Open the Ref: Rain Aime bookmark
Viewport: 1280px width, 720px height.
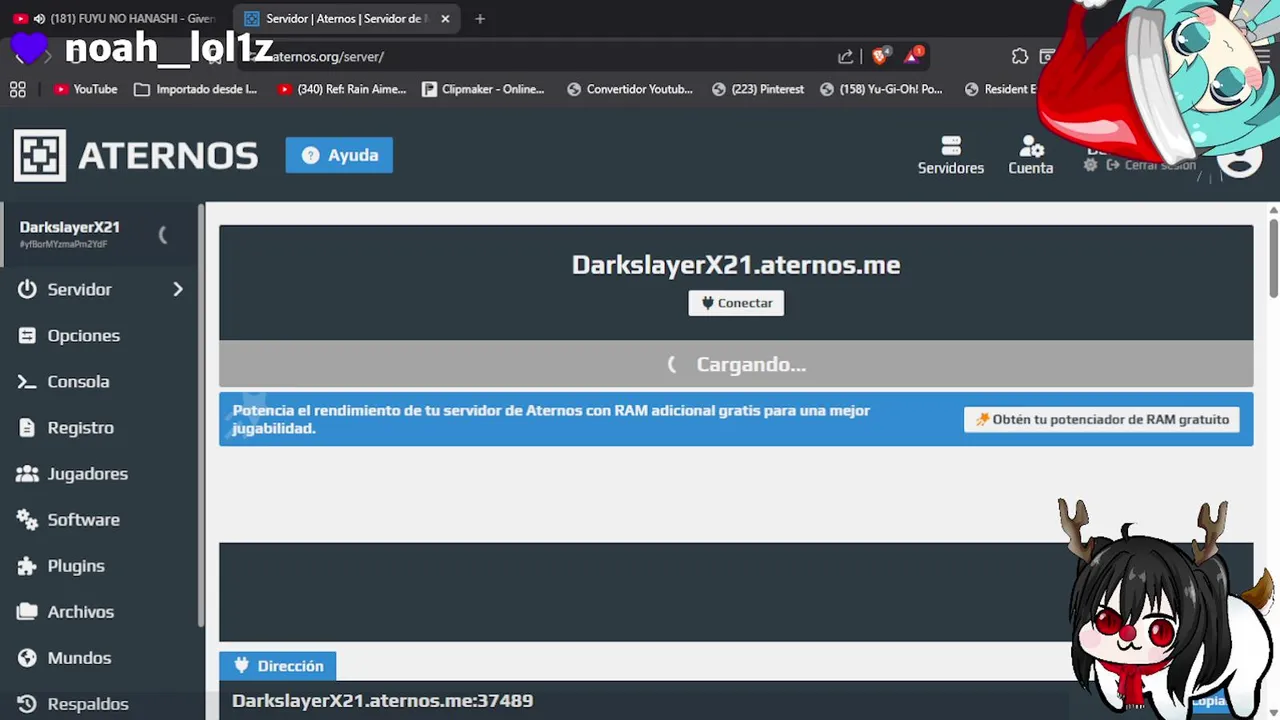point(342,89)
